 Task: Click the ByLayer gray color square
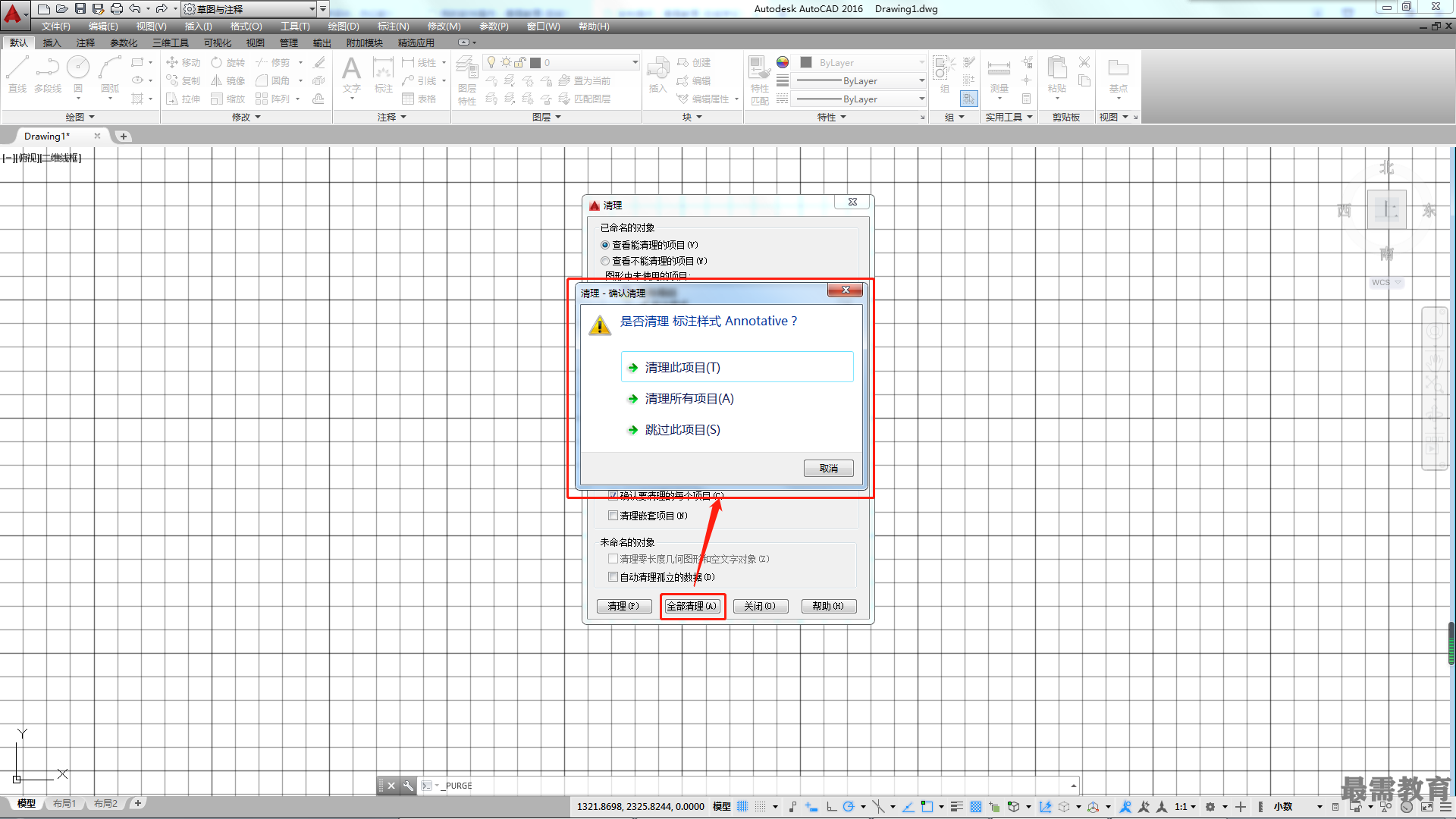coord(806,62)
